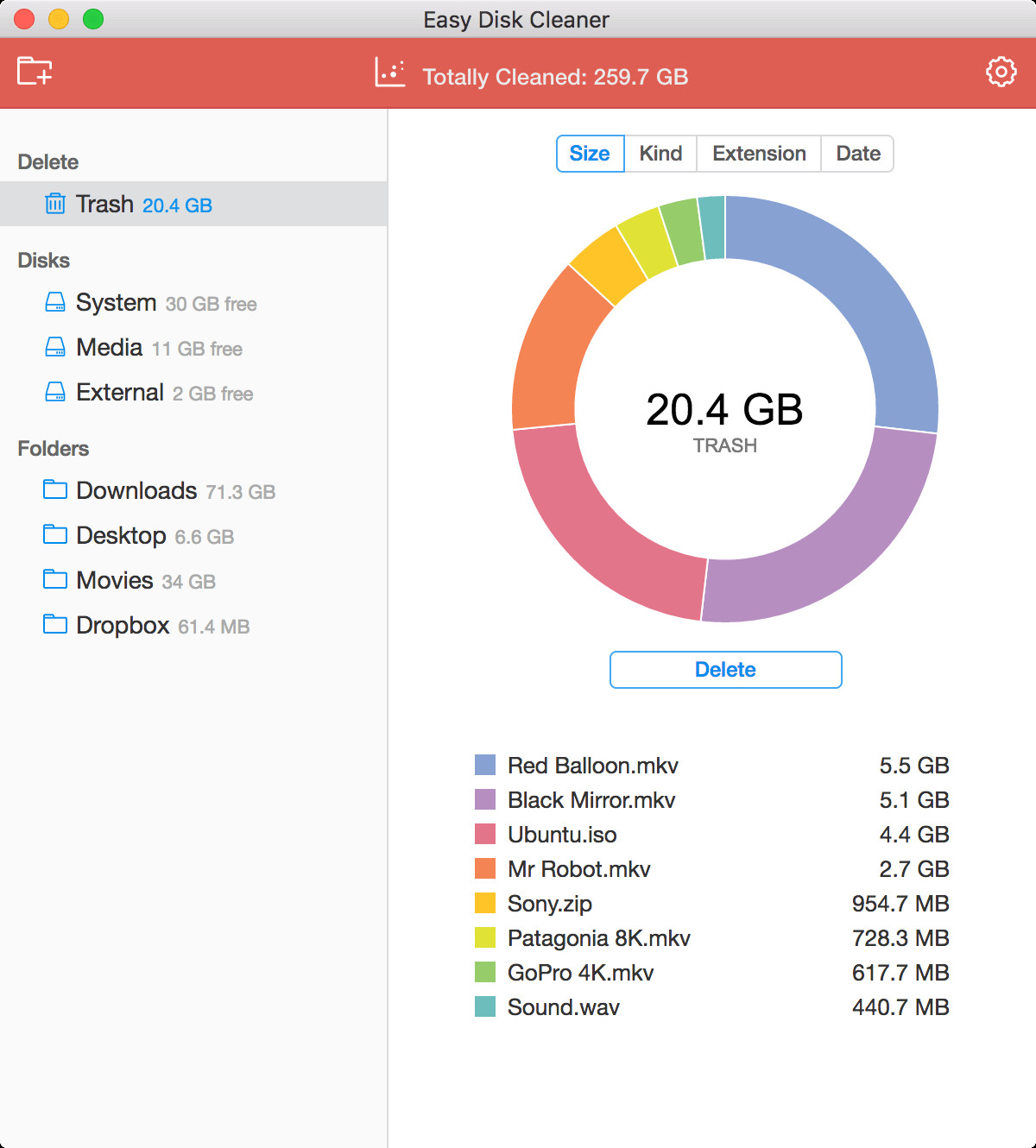
Task: Click the 20.4 GB total in chart center
Action: pos(724,409)
